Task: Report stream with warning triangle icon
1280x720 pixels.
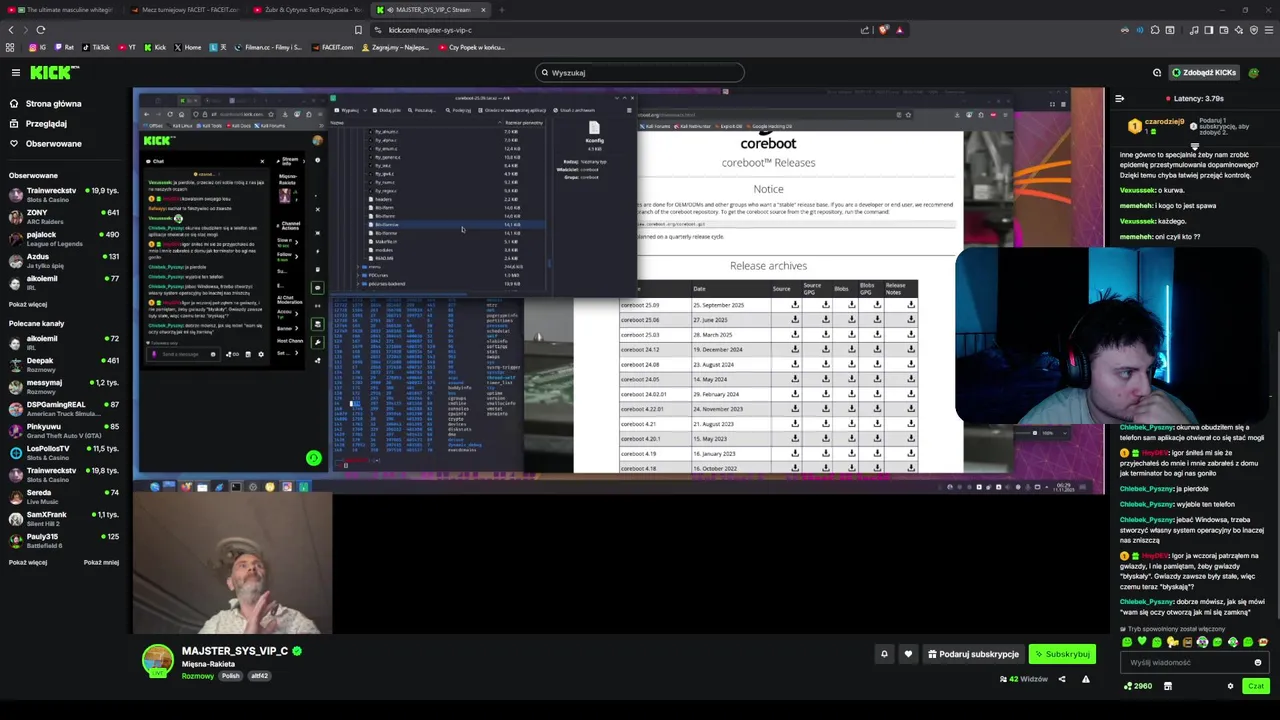Action: tap(1085, 679)
